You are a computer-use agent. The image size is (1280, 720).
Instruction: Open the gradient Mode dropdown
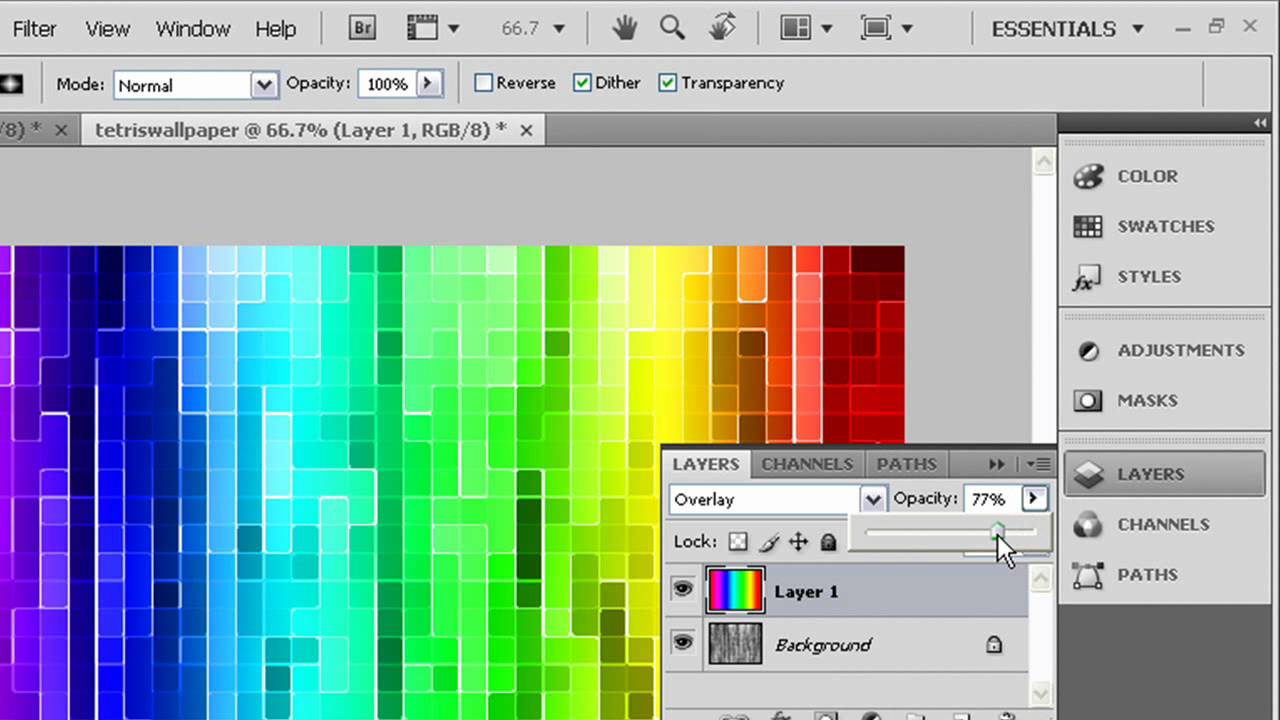264,85
